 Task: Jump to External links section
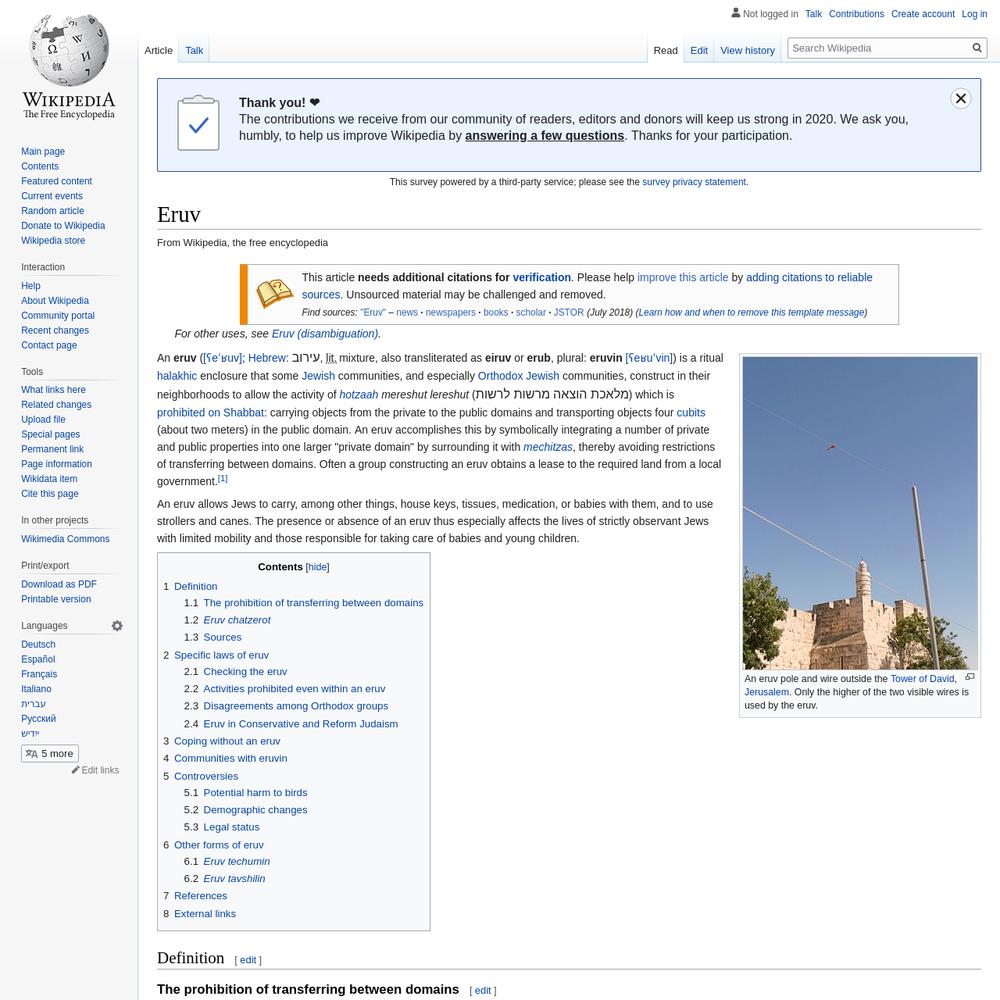(x=205, y=913)
